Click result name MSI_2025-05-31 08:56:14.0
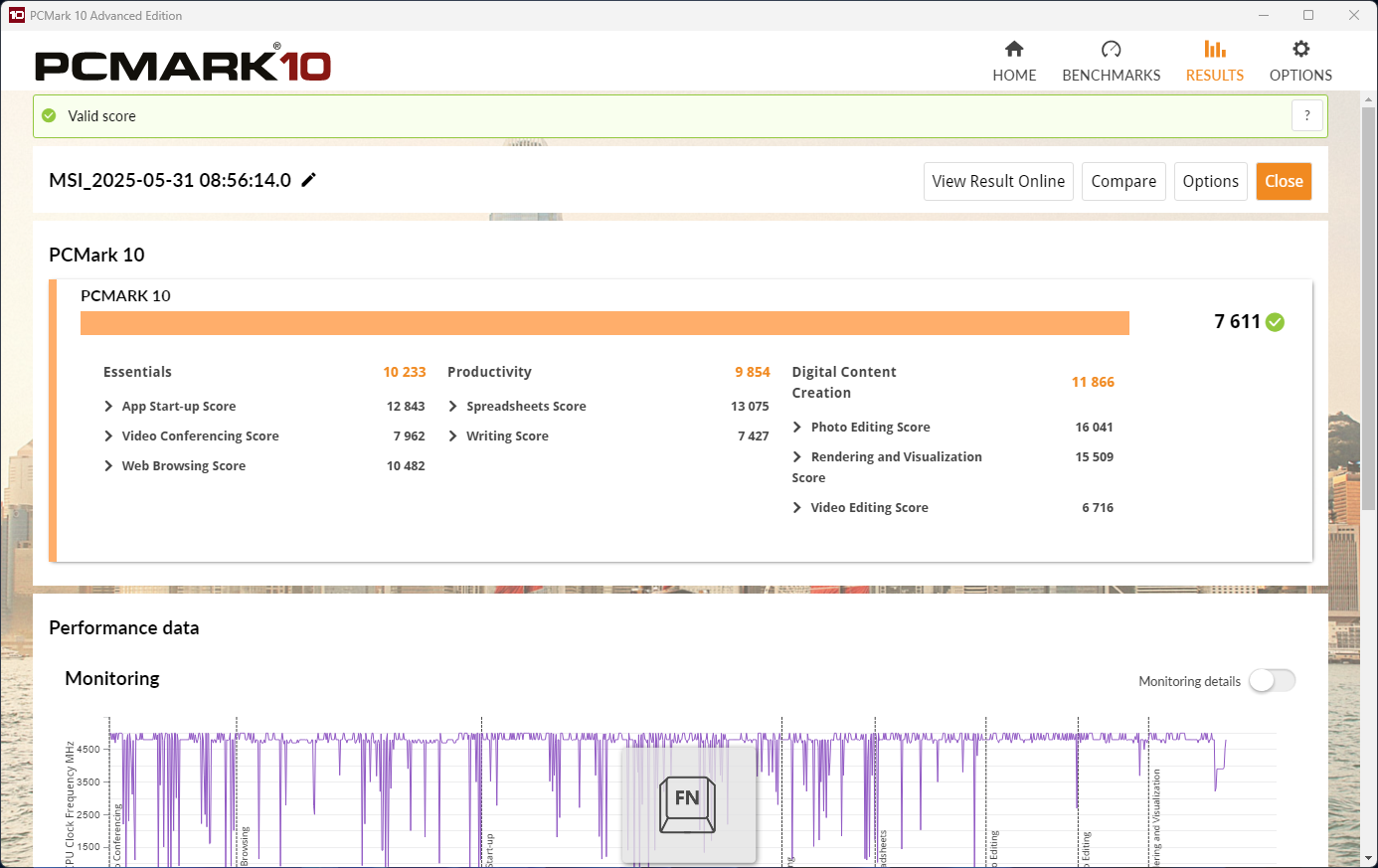1378x868 pixels. click(x=170, y=180)
